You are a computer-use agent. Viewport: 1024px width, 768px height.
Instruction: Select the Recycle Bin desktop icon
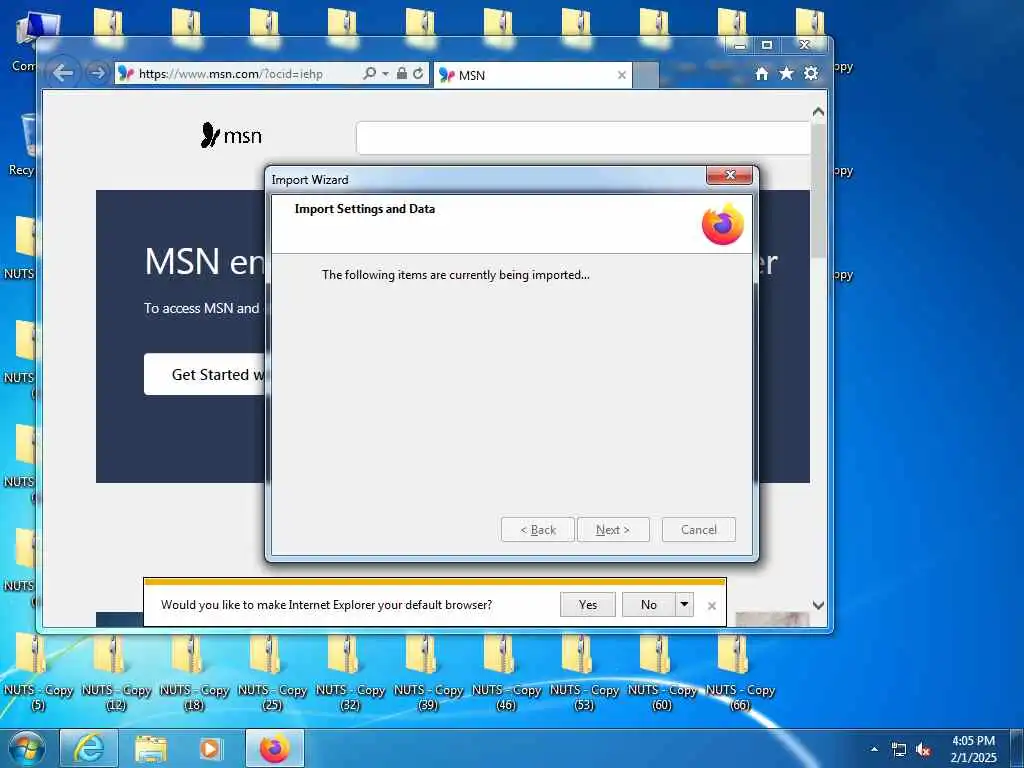21,145
